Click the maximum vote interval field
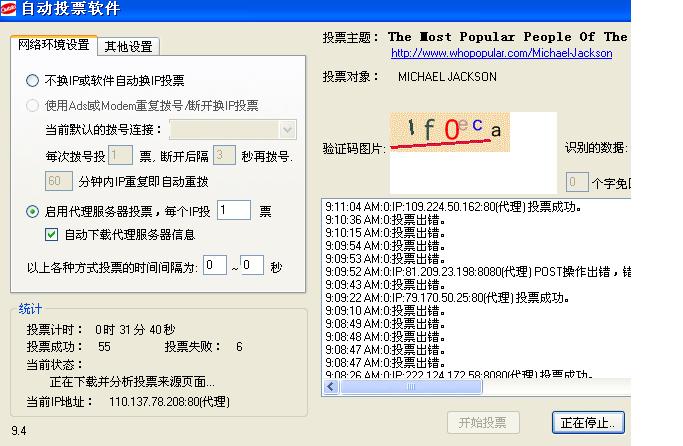The width and height of the screenshot is (683, 446). click(x=251, y=265)
